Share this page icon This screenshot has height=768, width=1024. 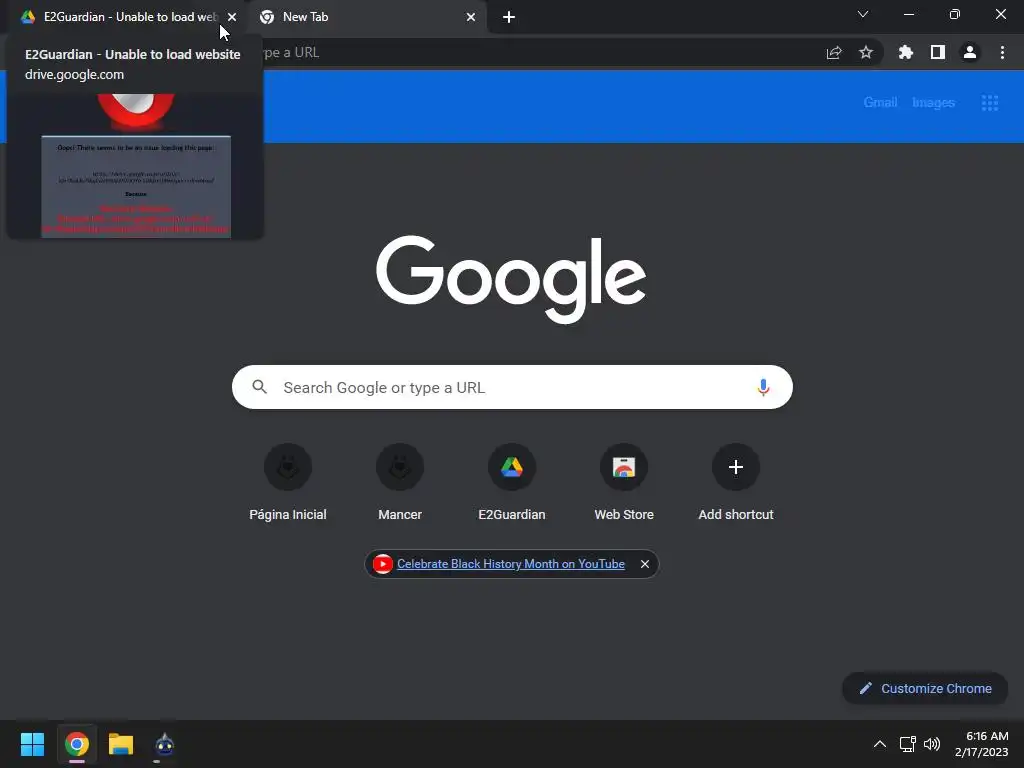(x=834, y=53)
